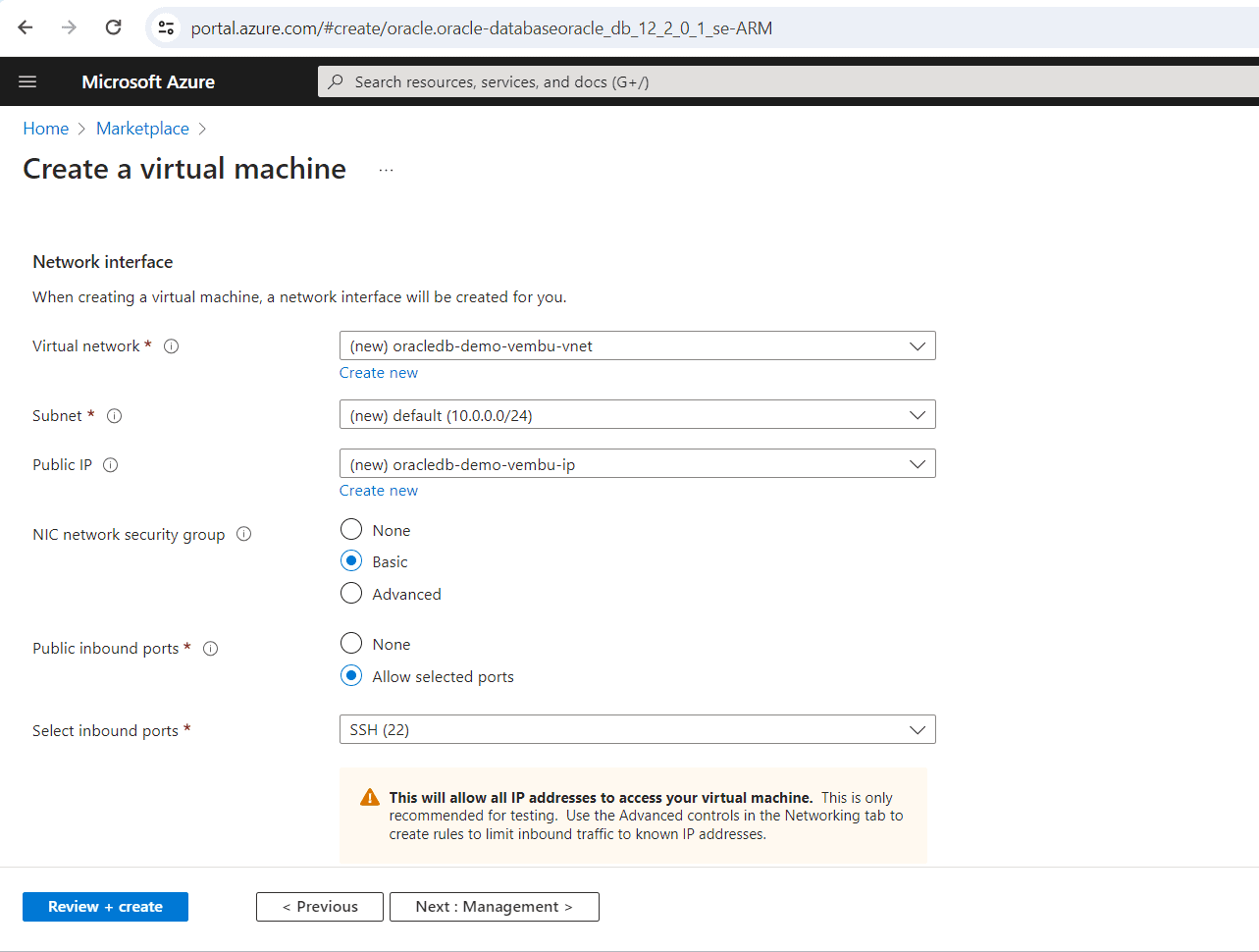
Task: Reload the page with refresh icon
Action: click(113, 27)
